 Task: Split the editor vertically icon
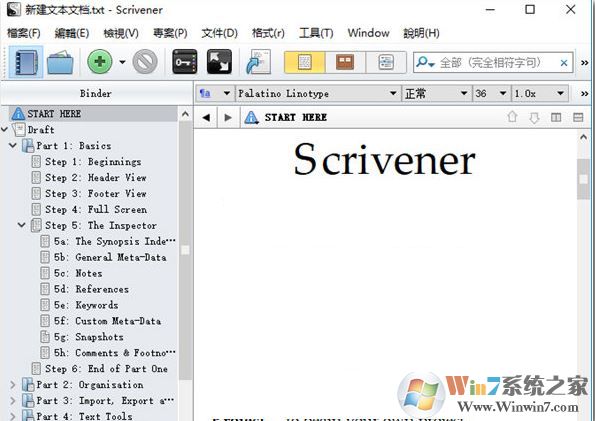tap(556, 118)
